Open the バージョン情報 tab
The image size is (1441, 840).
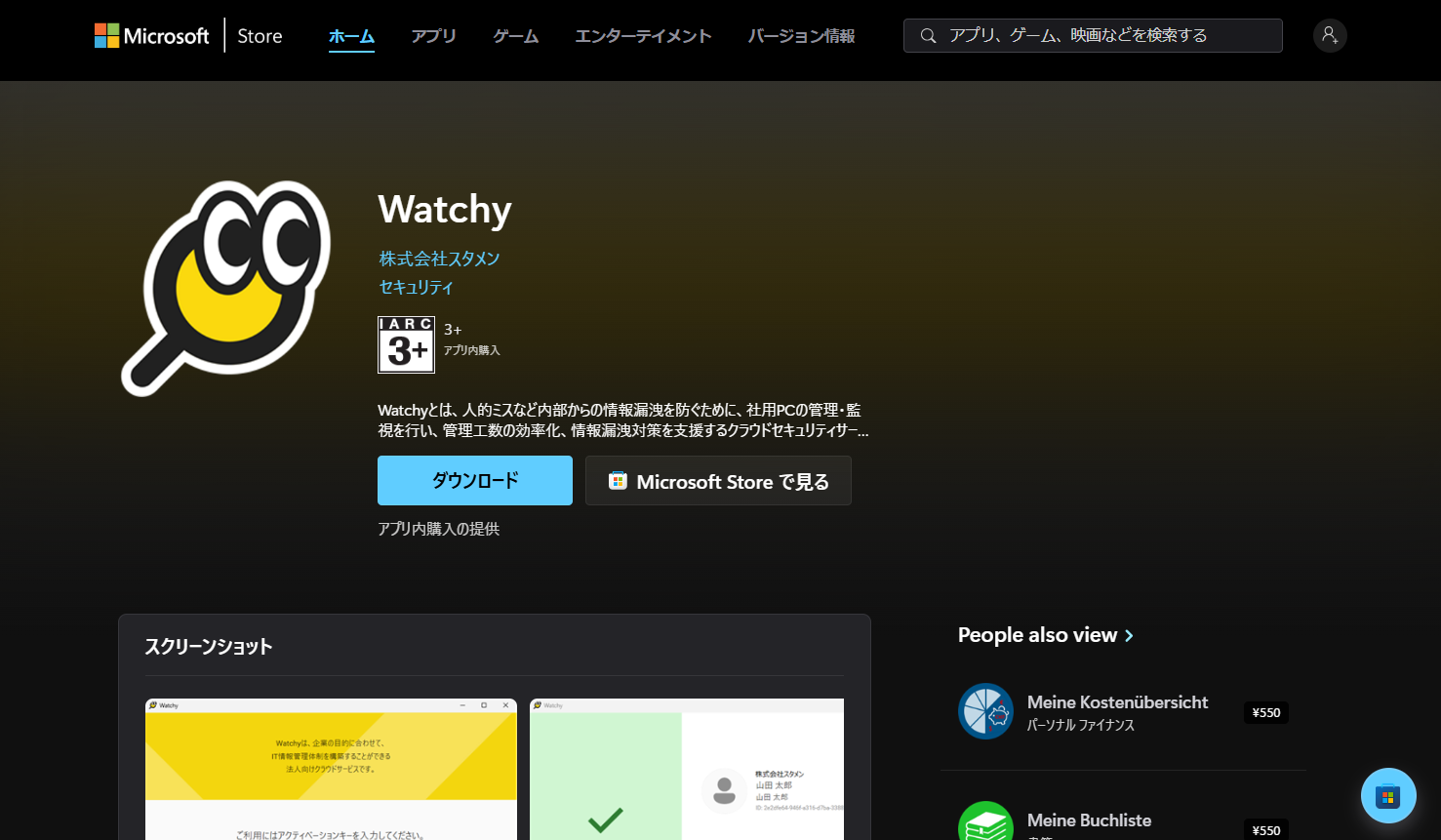tap(801, 36)
